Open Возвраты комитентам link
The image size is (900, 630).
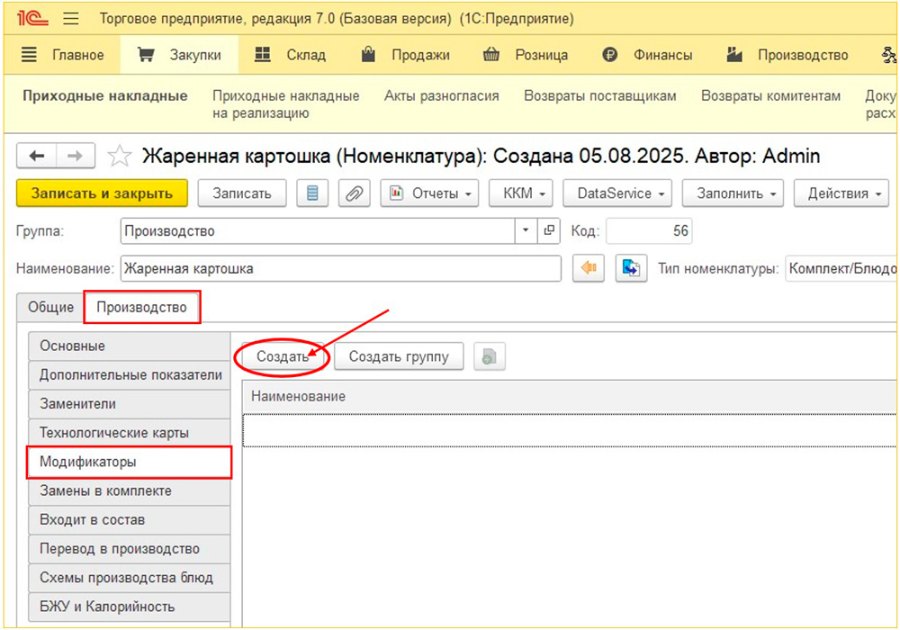click(771, 96)
